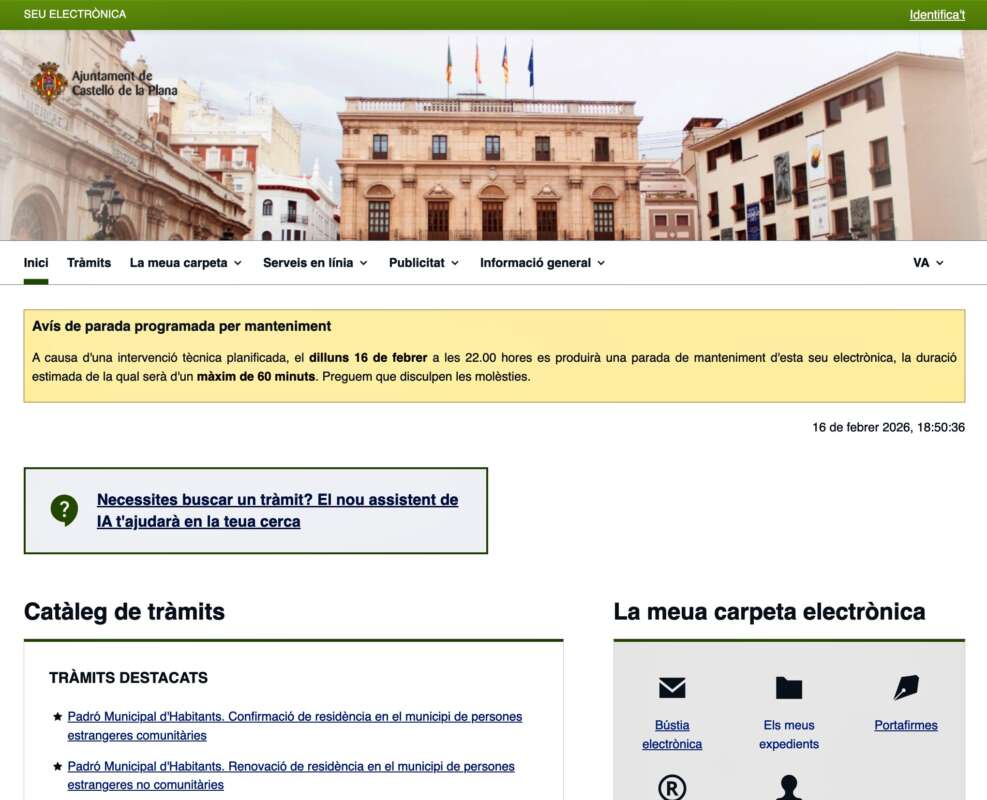
Task: Open the Bústia electrònica envelope icon
Action: (672, 687)
